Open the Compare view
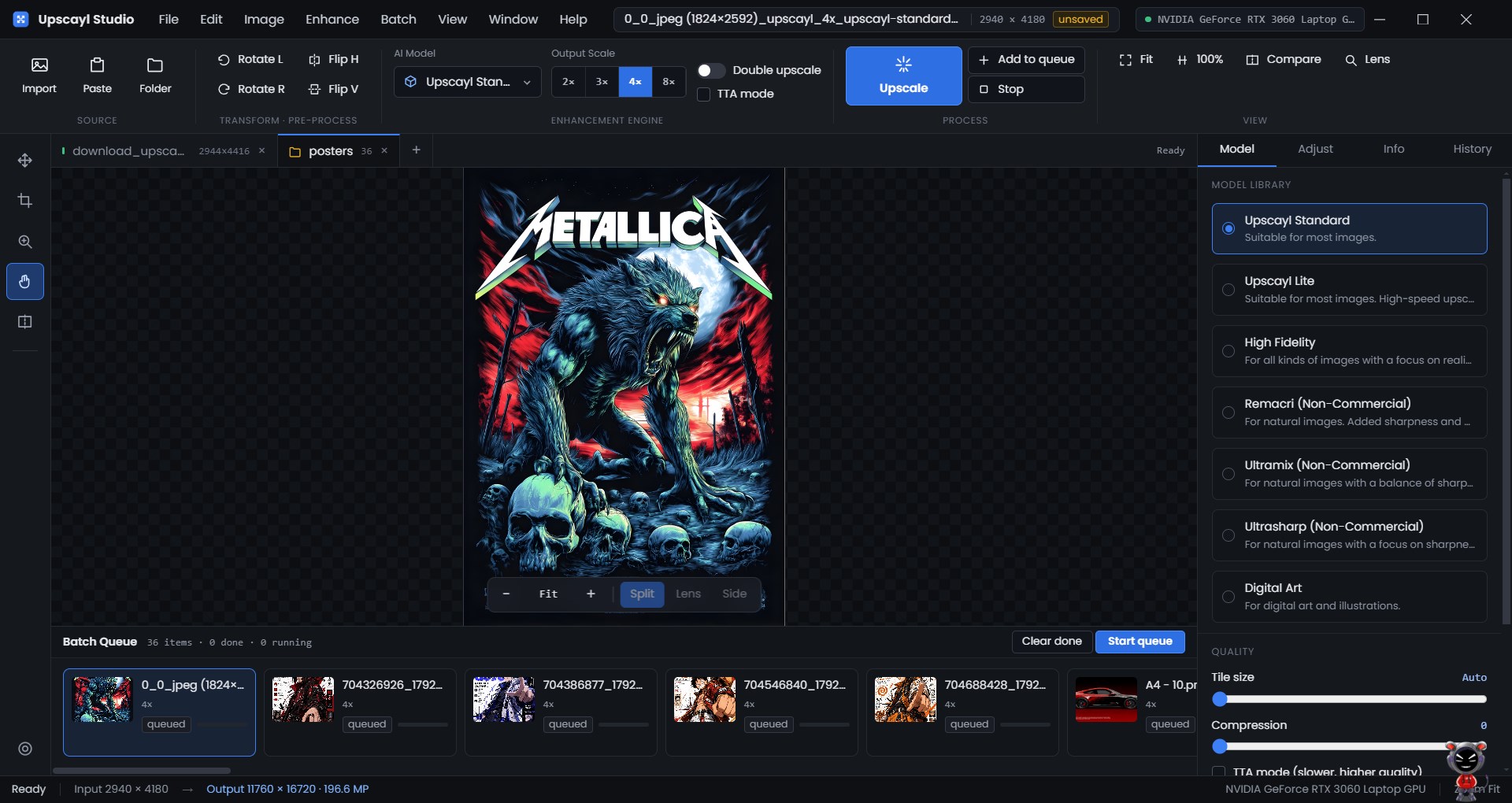Viewport: 1512px width, 803px height. click(1283, 59)
